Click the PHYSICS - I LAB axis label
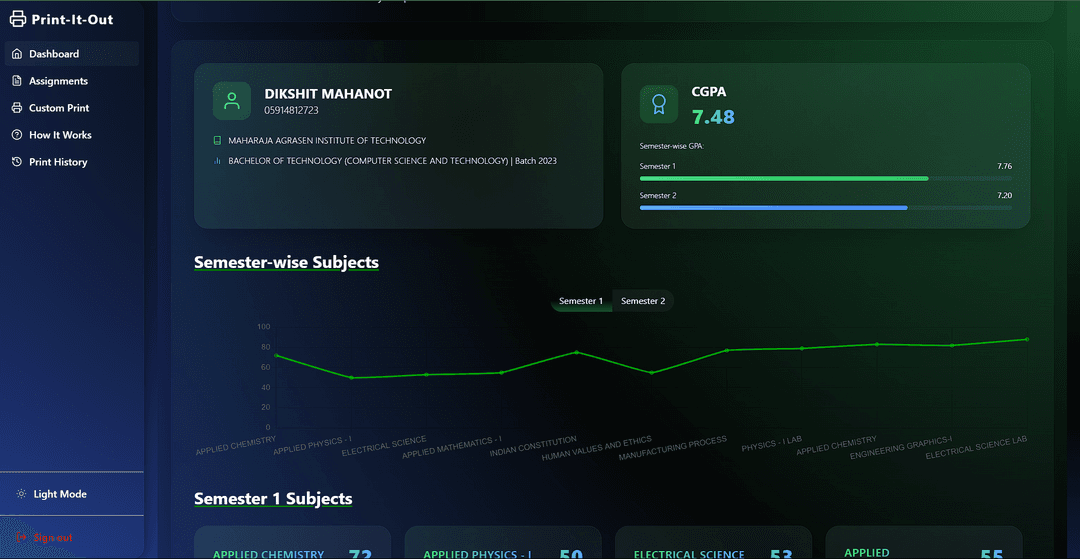The height and width of the screenshot is (559, 1080). point(771,444)
